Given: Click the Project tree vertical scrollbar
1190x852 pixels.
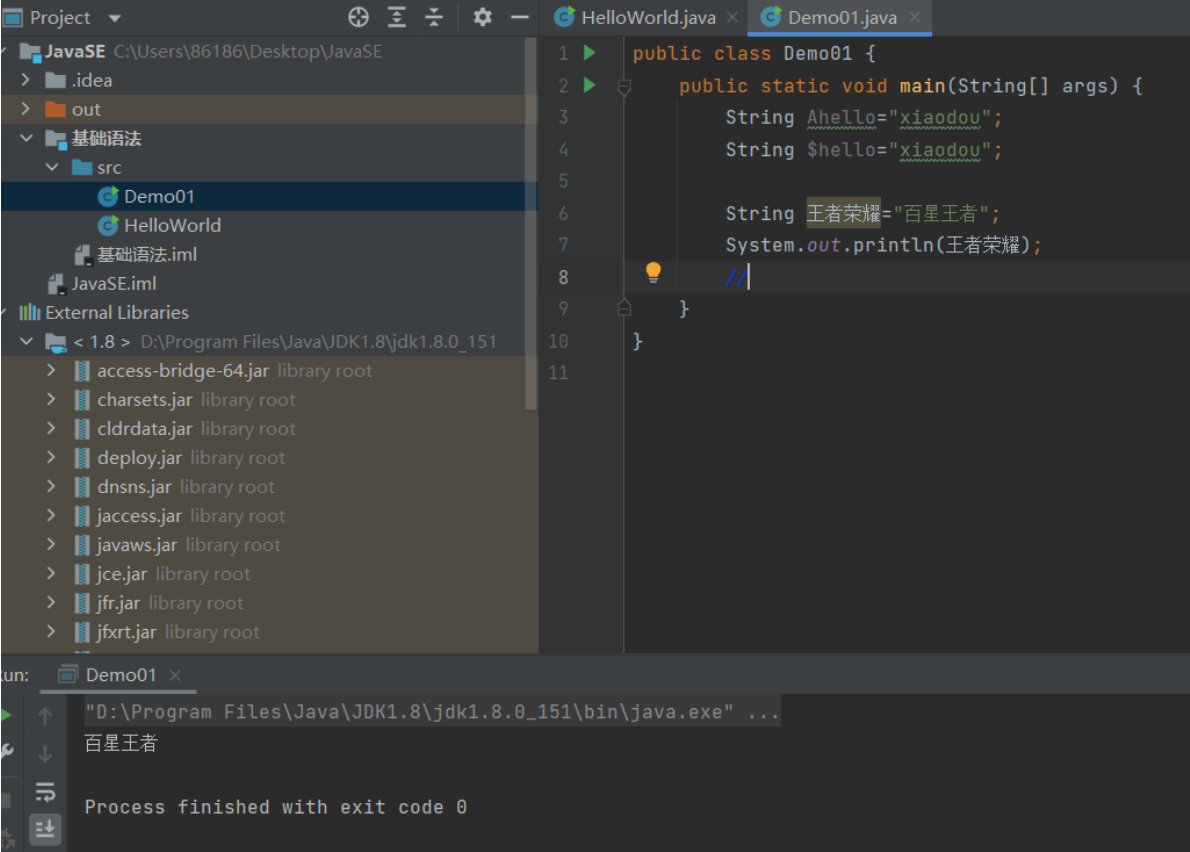Looking at the screenshot, I should [531, 300].
